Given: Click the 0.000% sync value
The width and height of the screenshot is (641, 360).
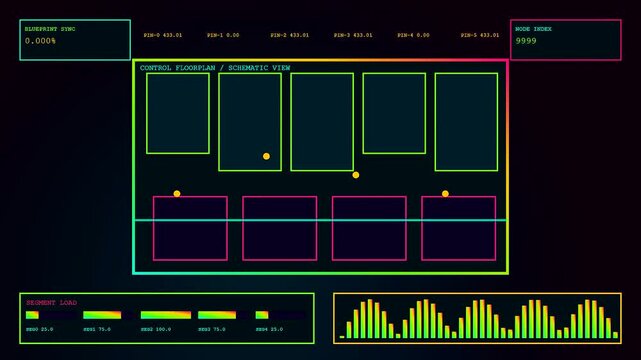Looking at the screenshot, I should pyautogui.click(x=40, y=41).
